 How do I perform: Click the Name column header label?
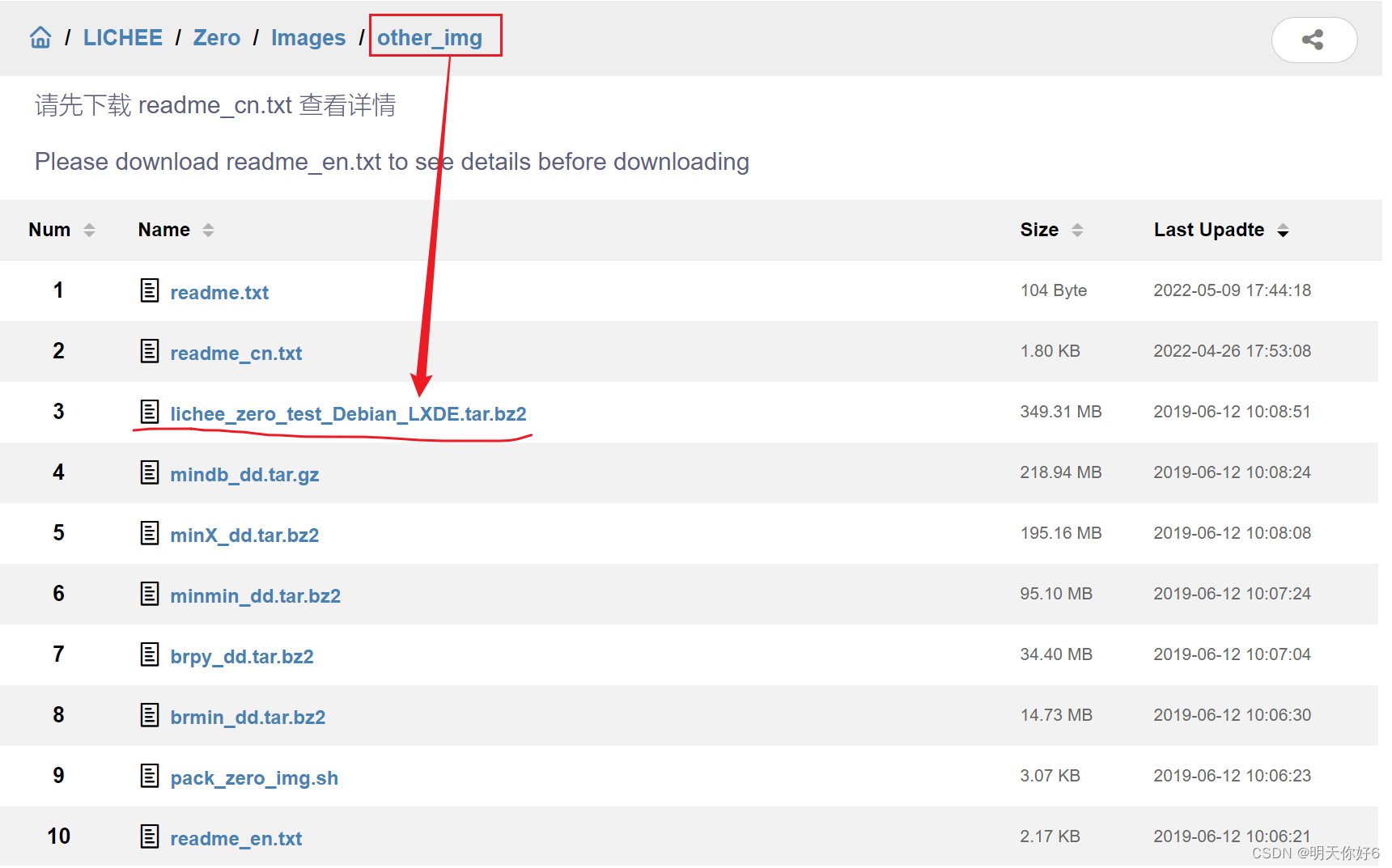(x=163, y=230)
